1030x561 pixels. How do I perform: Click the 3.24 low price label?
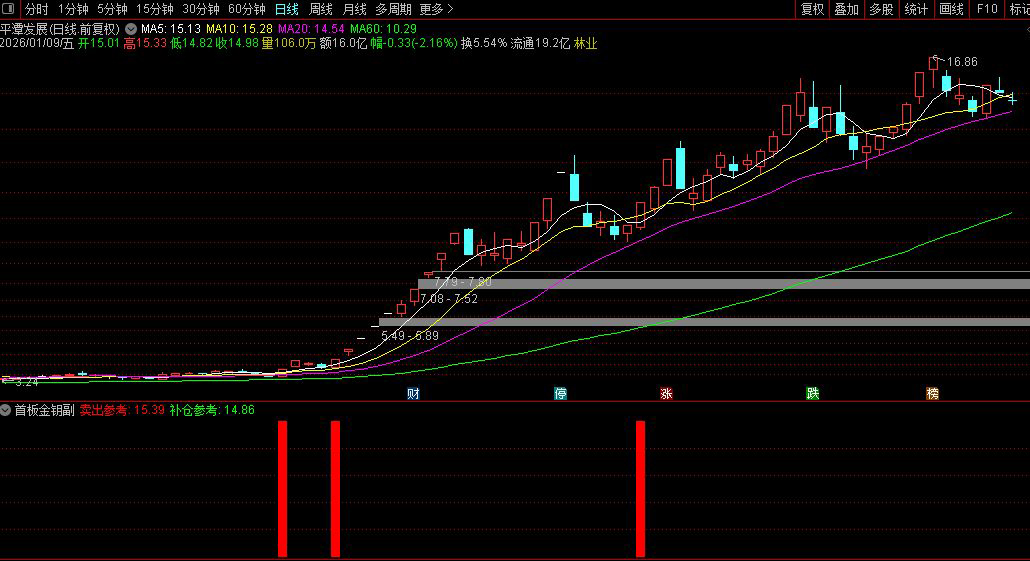pos(26,382)
